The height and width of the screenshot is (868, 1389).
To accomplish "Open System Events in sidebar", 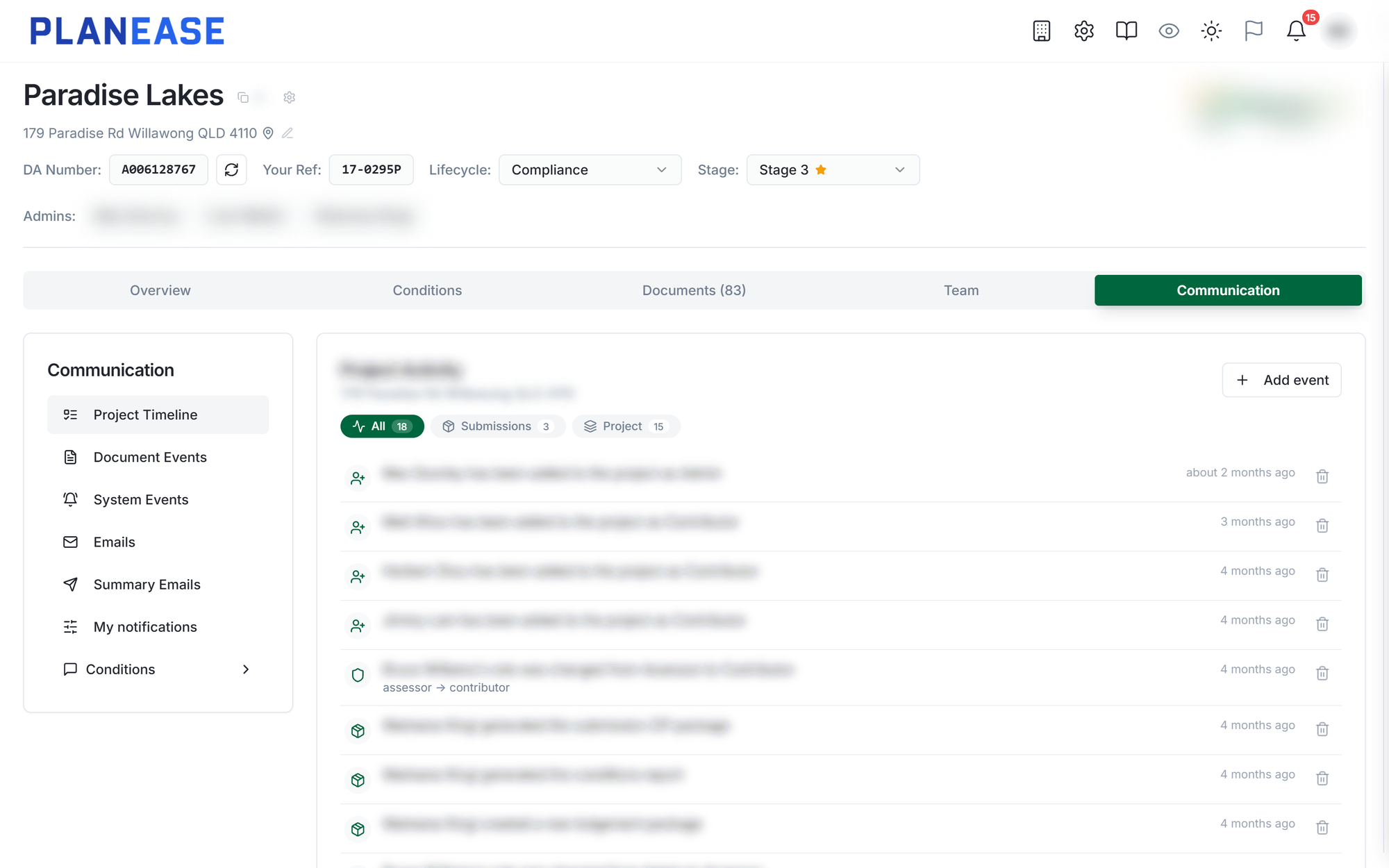I will tap(158, 499).
